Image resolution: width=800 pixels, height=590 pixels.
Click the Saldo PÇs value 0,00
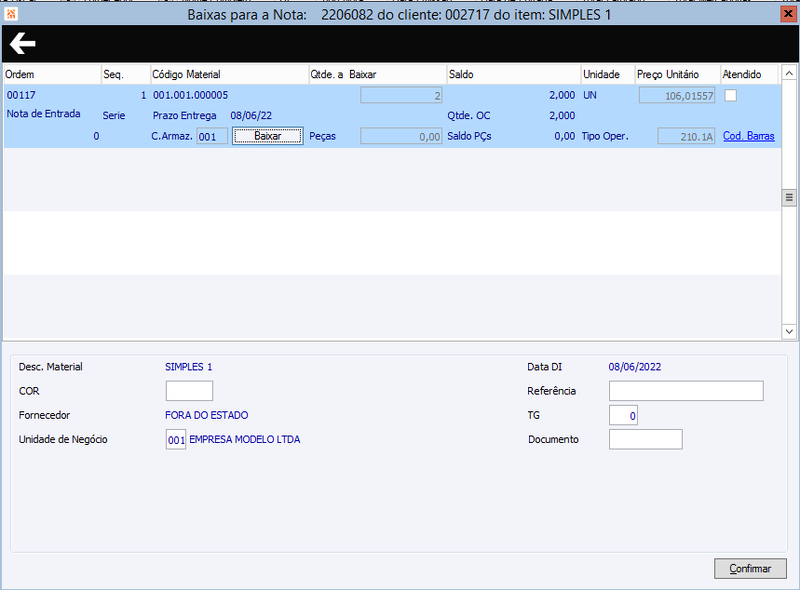(564, 136)
